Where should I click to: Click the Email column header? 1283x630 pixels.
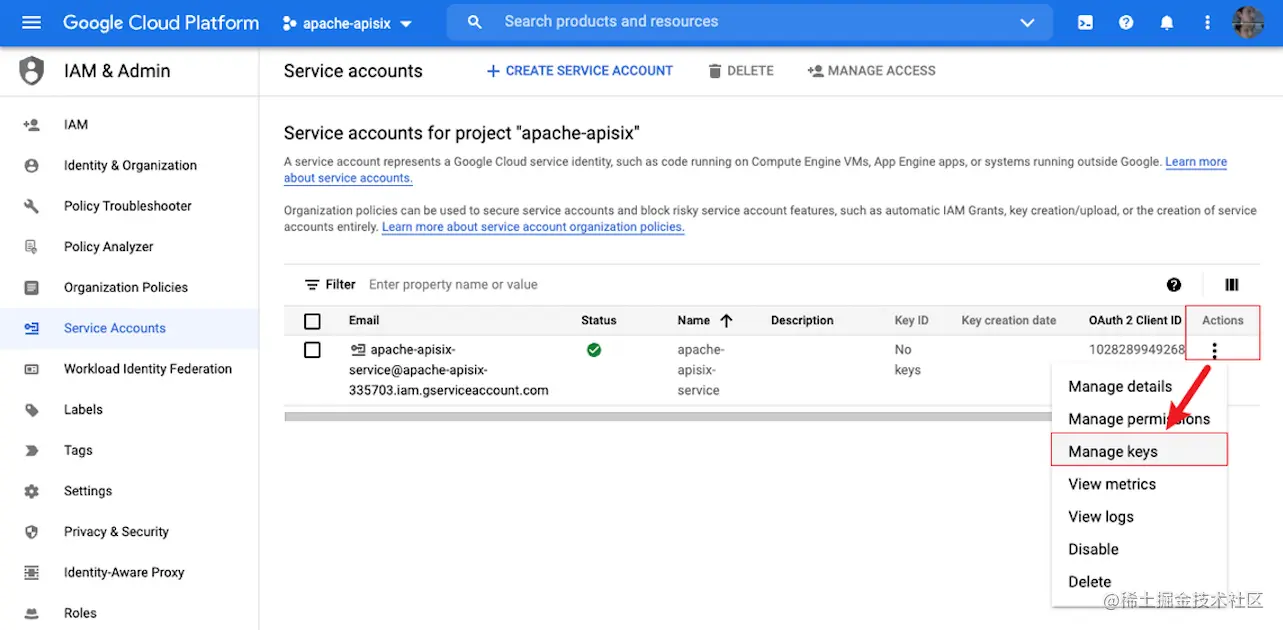tap(364, 321)
